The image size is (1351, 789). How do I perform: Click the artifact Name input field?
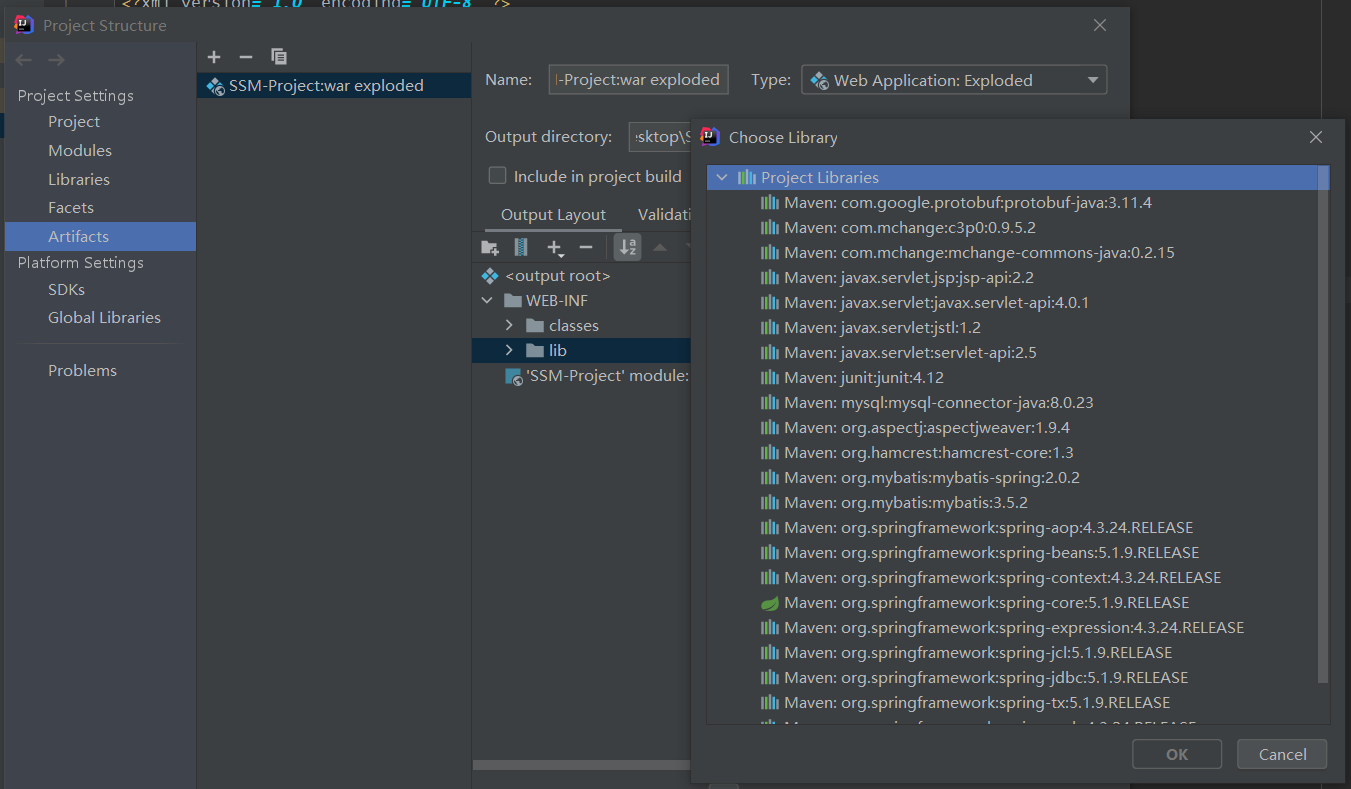coord(638,80)
